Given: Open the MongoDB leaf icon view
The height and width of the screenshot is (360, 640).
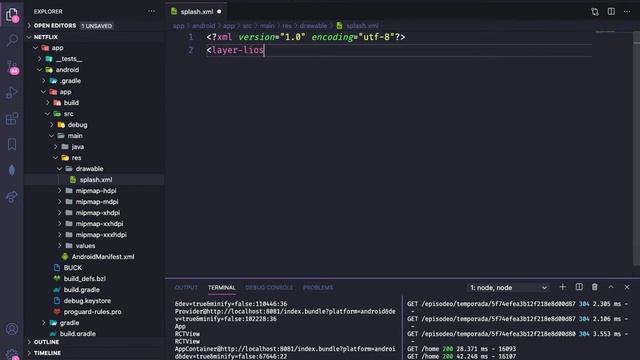Looking at the screenshot, I should [x=12, y=170].
